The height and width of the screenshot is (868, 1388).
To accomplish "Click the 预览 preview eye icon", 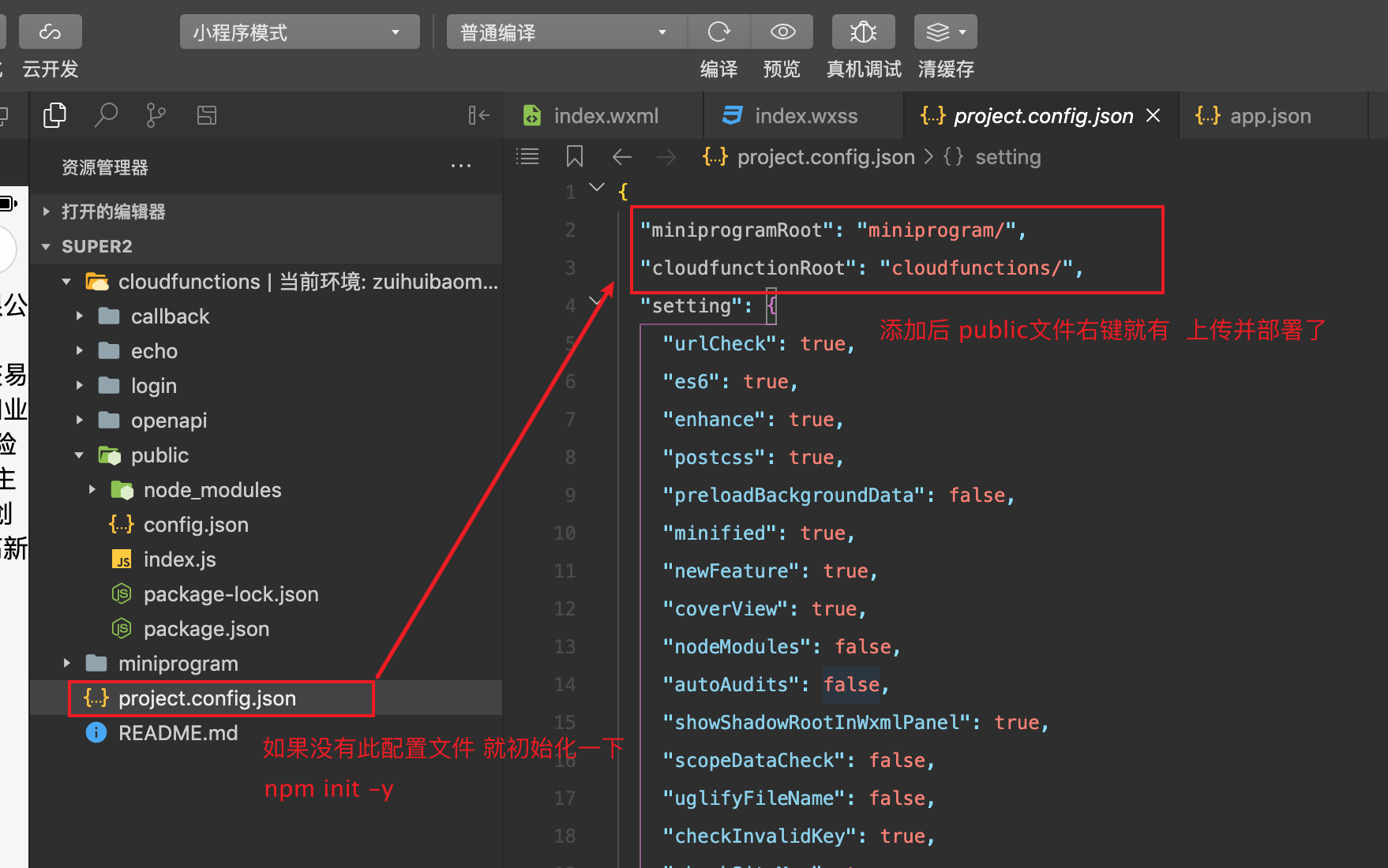I will pyautogui.click(x=782, y=32).
